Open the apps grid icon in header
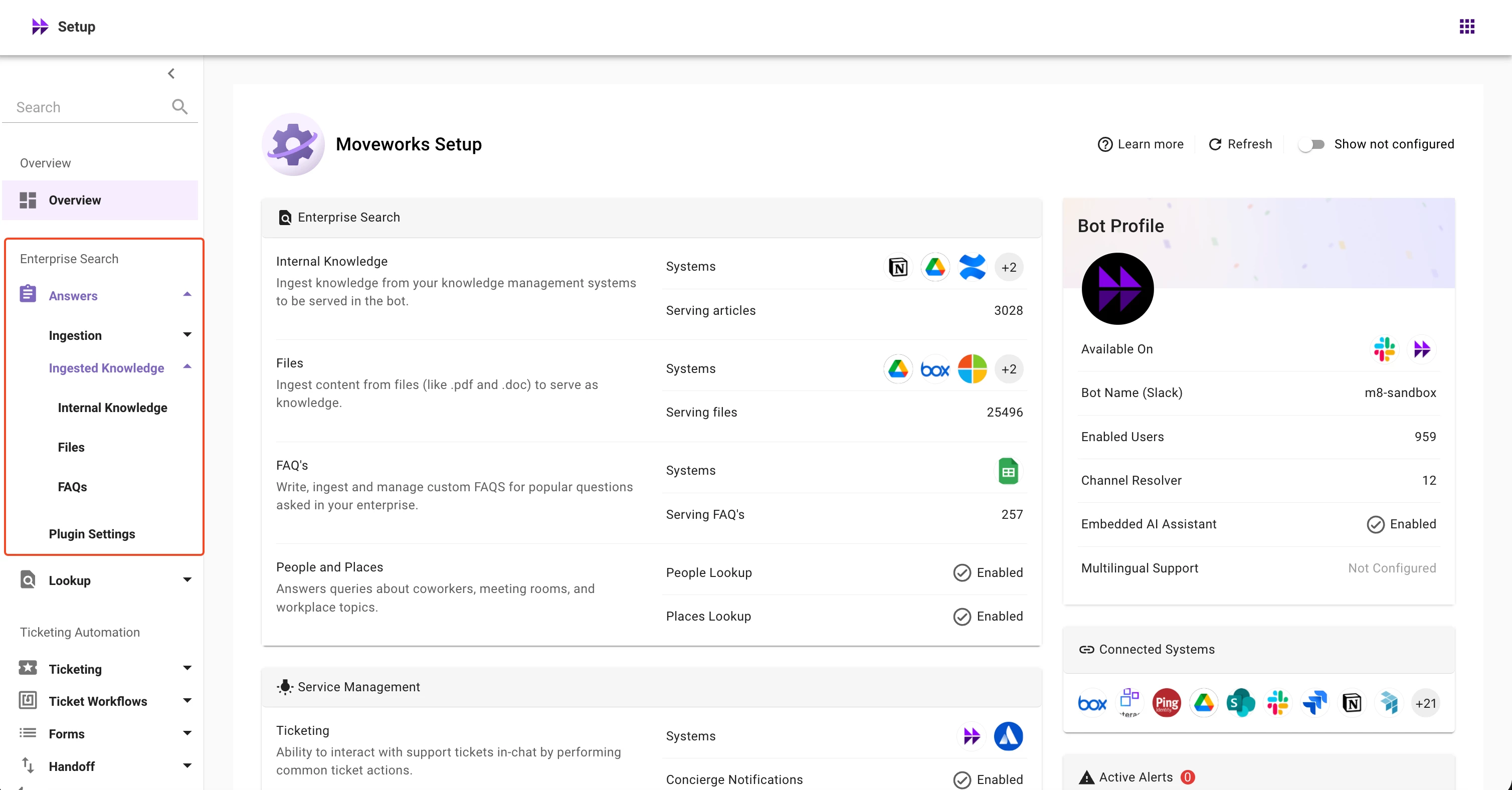The image size is (1512, 790). point(1466,27)
